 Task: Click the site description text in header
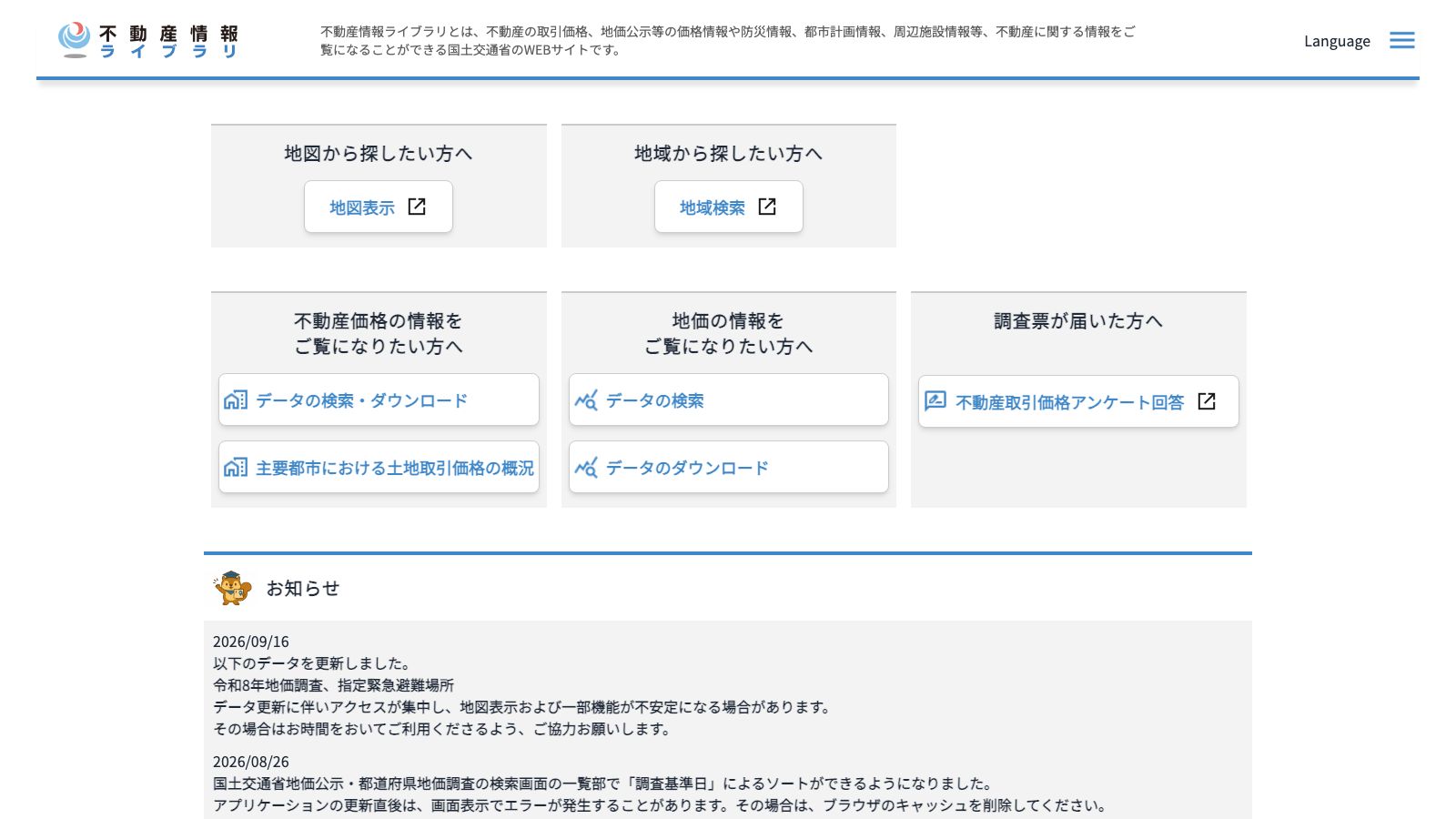pos(728,41)
